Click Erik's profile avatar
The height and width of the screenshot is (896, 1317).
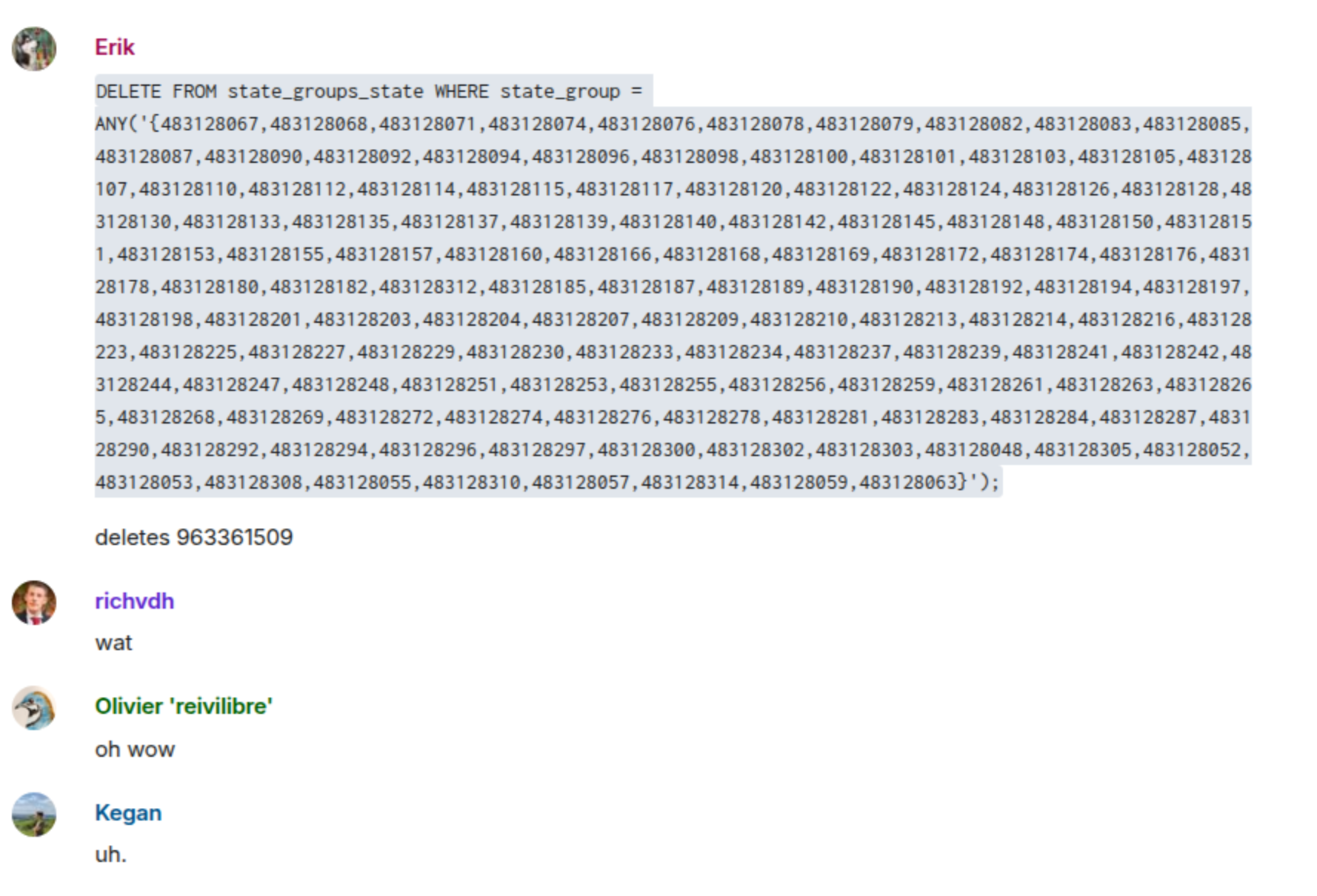34,49
